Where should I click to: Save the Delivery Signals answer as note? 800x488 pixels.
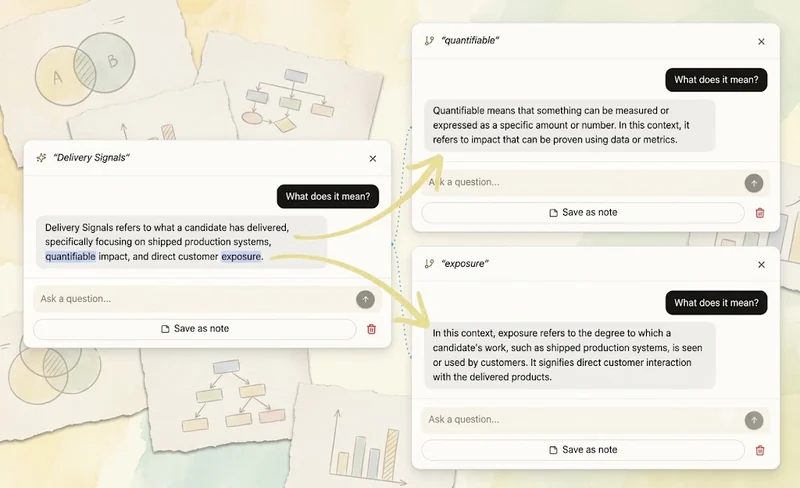195,329
